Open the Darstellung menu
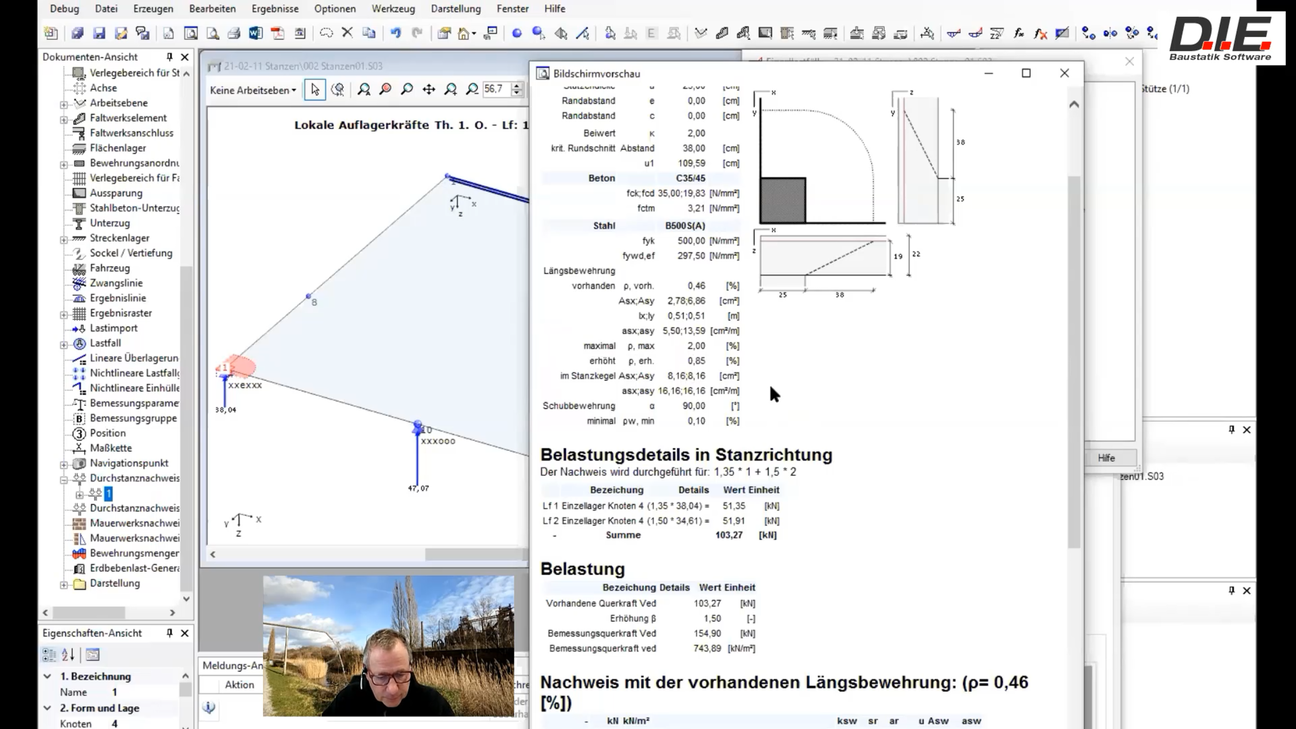 coord(455,9)
